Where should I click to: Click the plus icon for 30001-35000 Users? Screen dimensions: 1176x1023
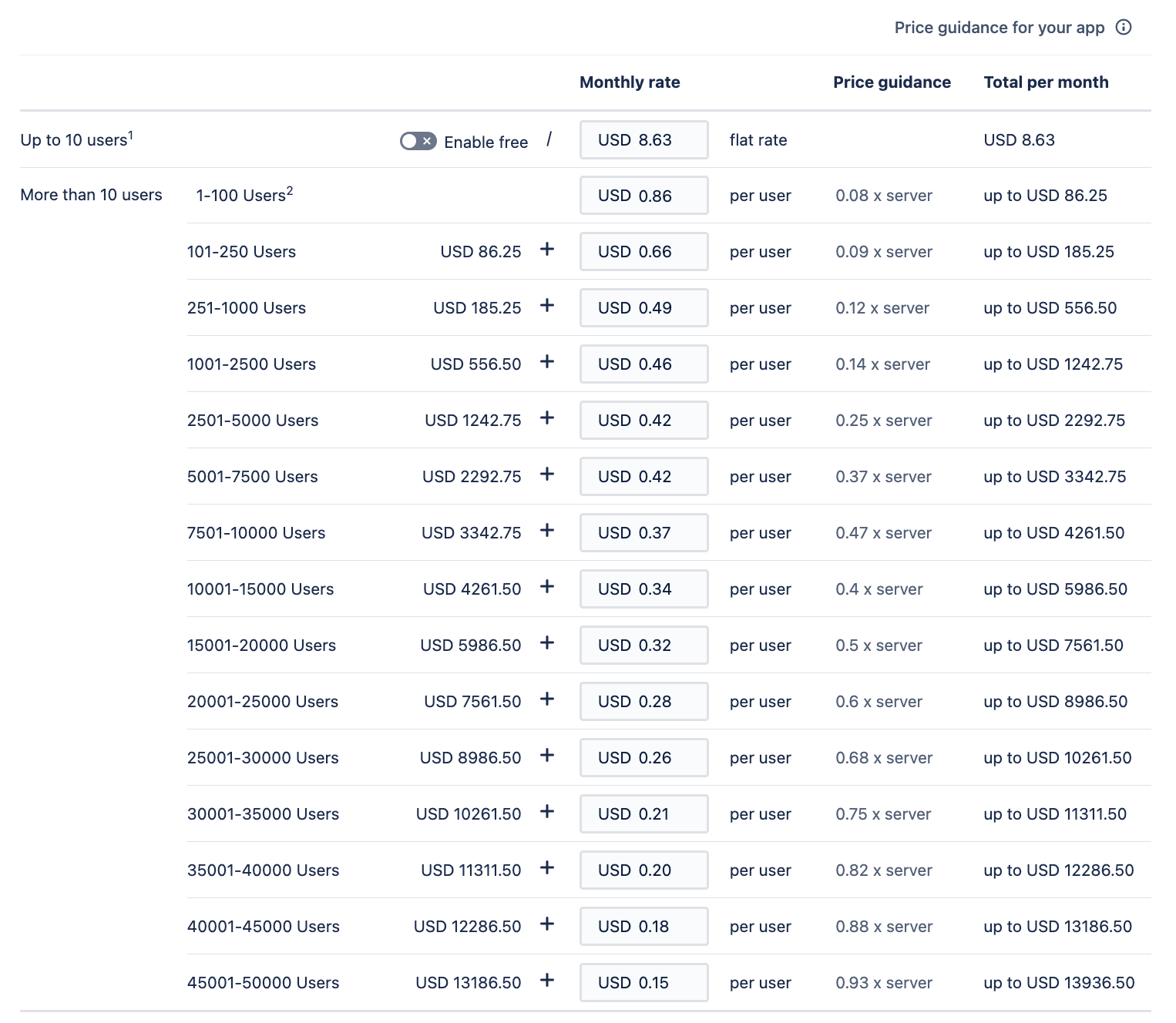[x=546, y=813]
